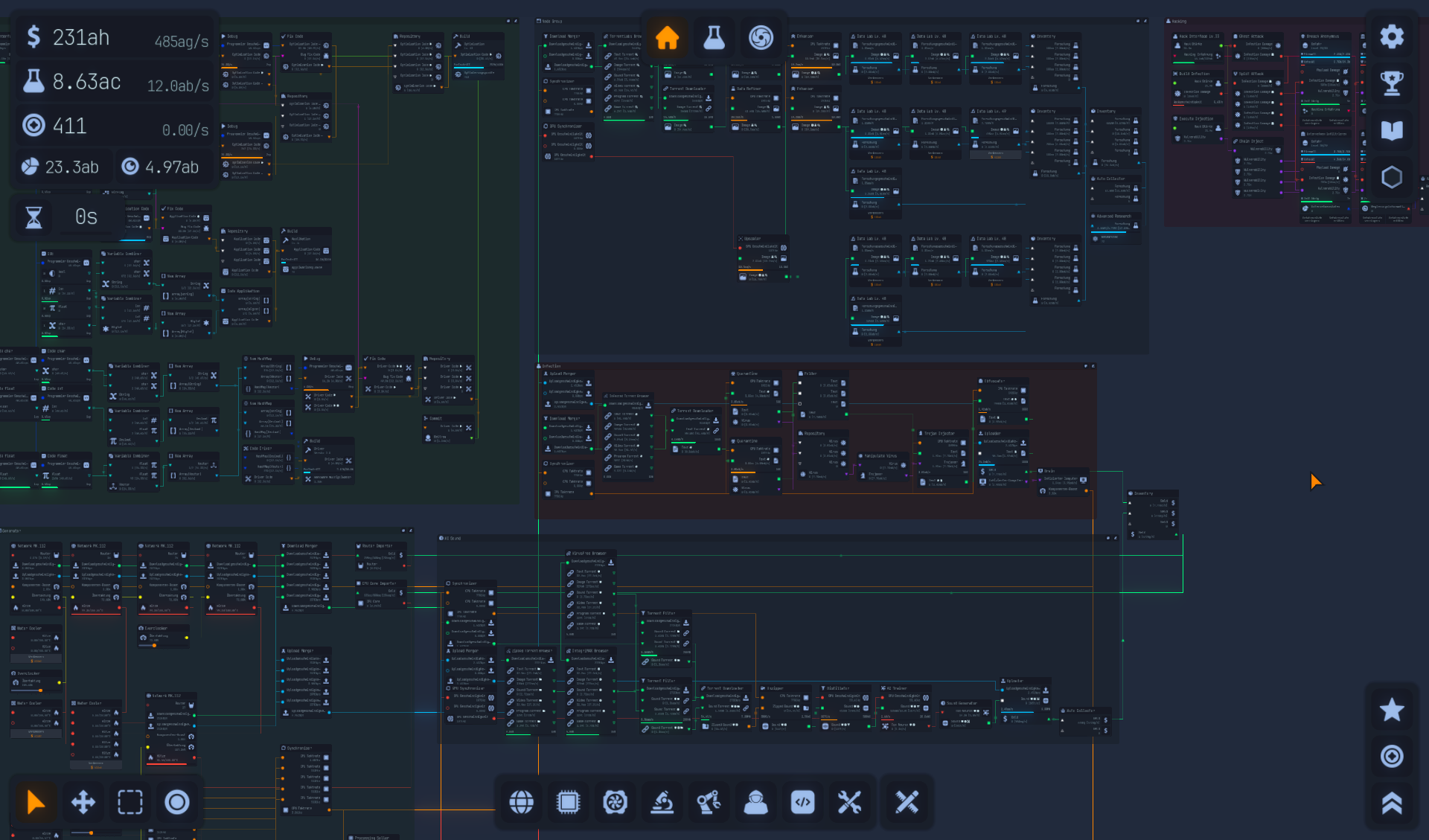Viewport: 1429px width, 840px height.
Task: Switch to the flask Research tab
Action: 714,37
